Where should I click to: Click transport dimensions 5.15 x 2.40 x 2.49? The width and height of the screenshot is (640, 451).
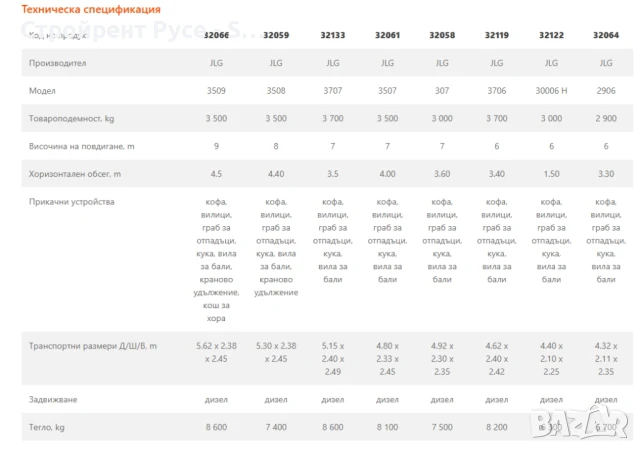click(x=333, y=359)
